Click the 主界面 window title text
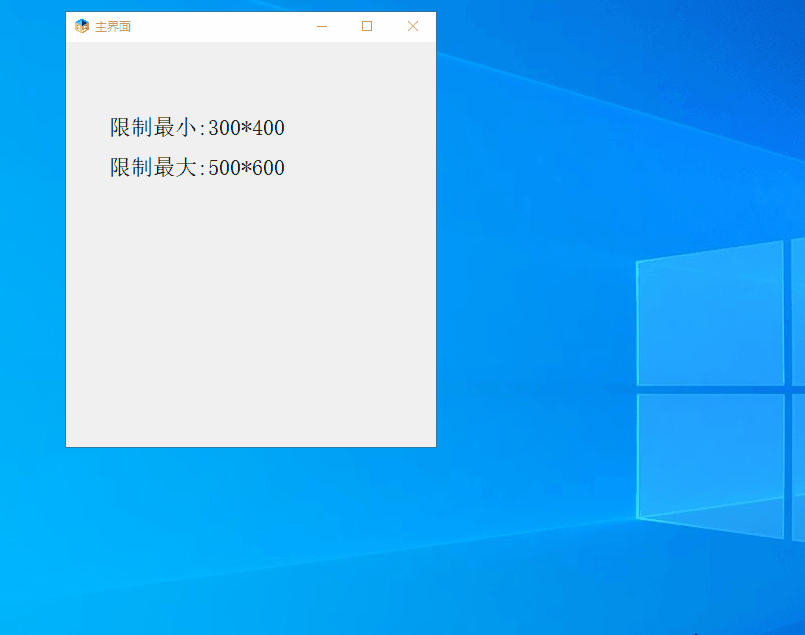805x635 pixels. [x=113, y=27]
